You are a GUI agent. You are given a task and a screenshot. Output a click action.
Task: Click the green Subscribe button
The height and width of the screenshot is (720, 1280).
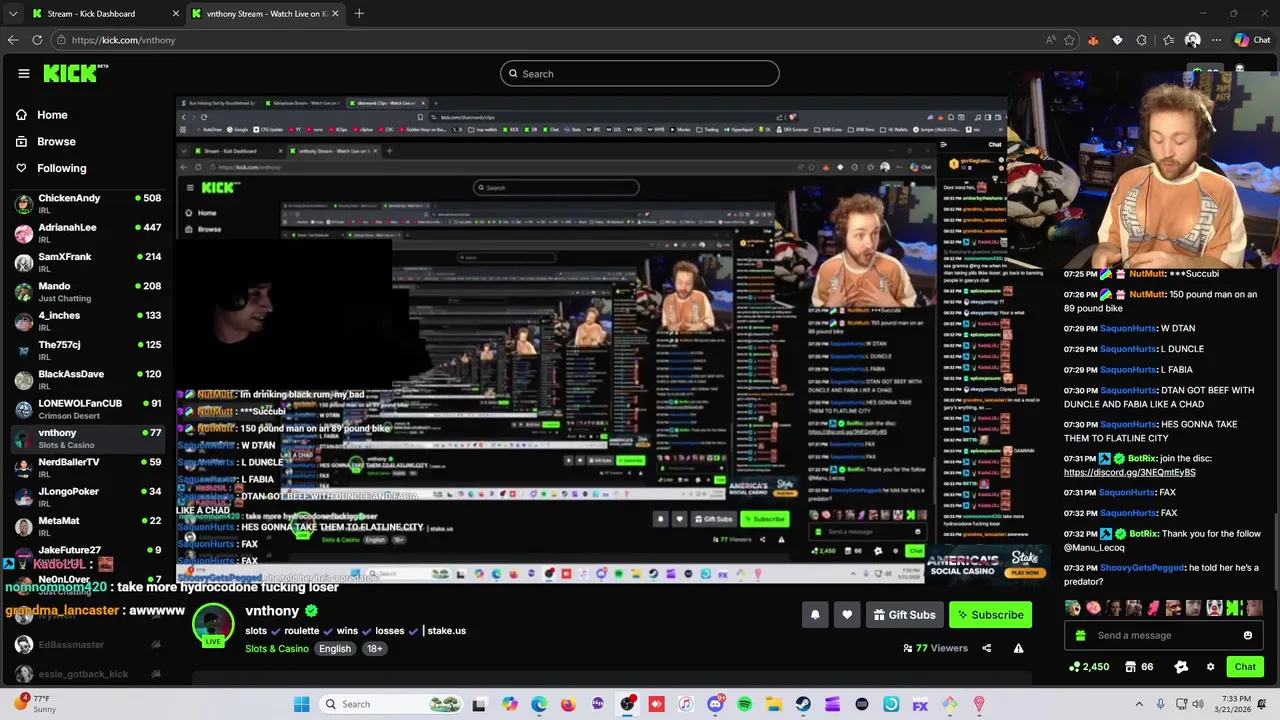click(990, 615)
